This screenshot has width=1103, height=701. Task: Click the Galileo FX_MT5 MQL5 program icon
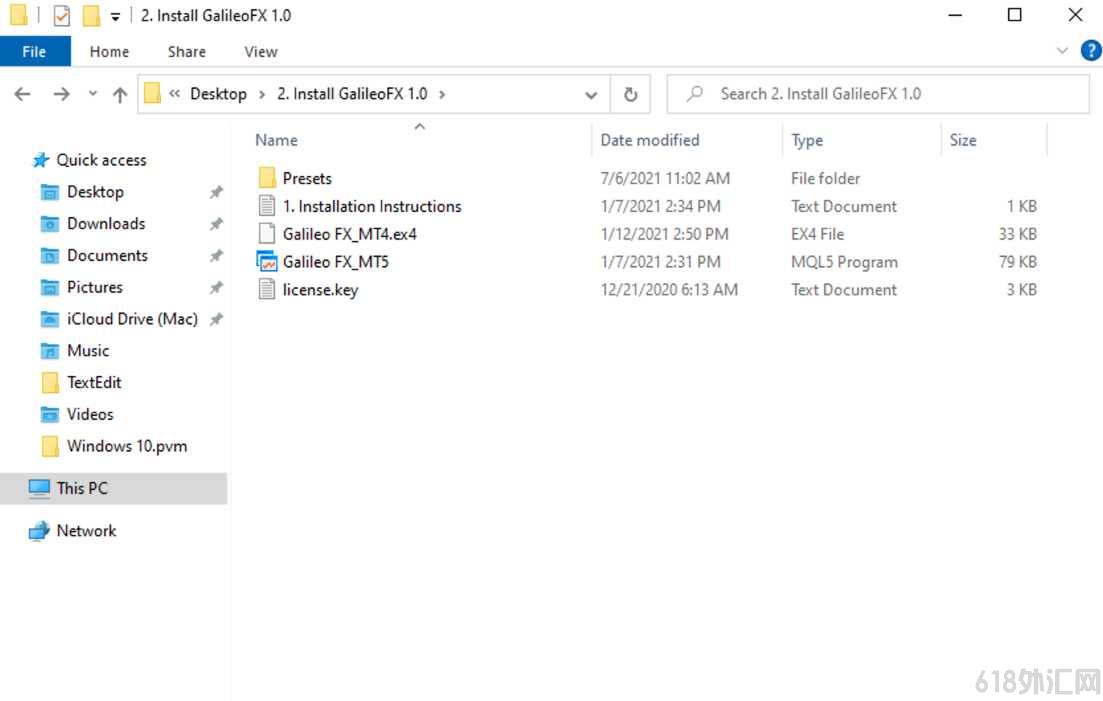pyautogui.click(x=267, y=262)
